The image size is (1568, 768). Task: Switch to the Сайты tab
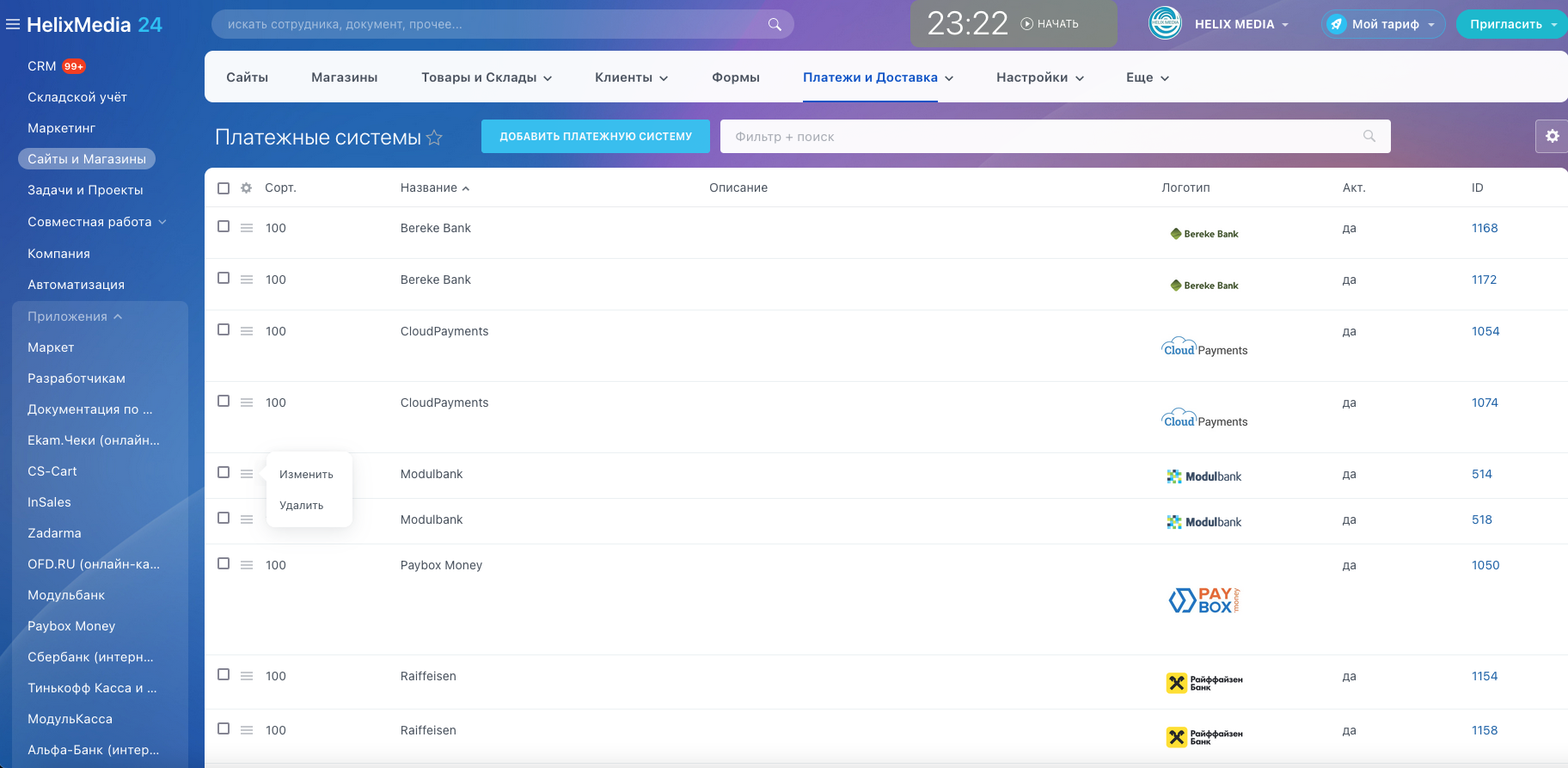tap(248, 77)
